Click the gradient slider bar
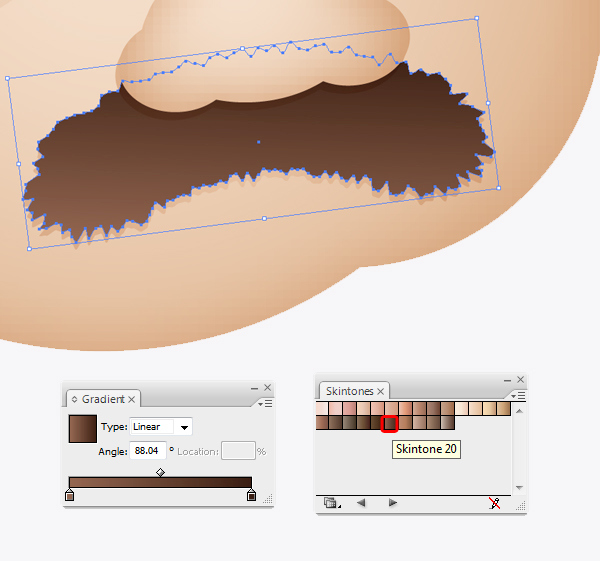The height and width of the screenshot is (561, 600). 160,482
